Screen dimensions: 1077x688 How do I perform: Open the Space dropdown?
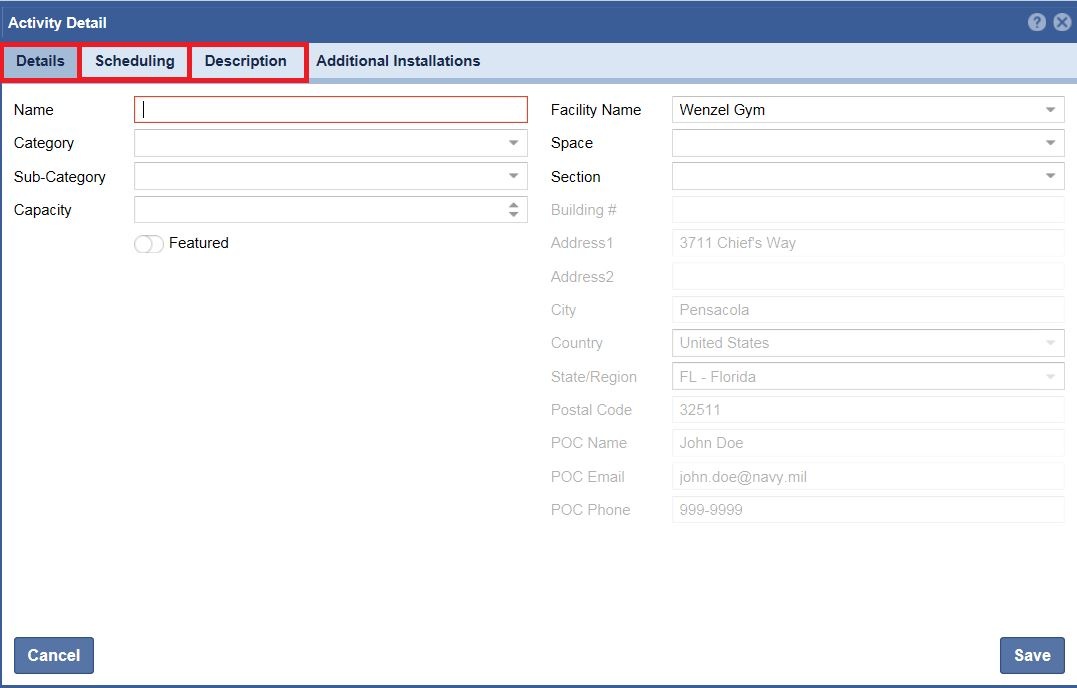(1050, 143)
